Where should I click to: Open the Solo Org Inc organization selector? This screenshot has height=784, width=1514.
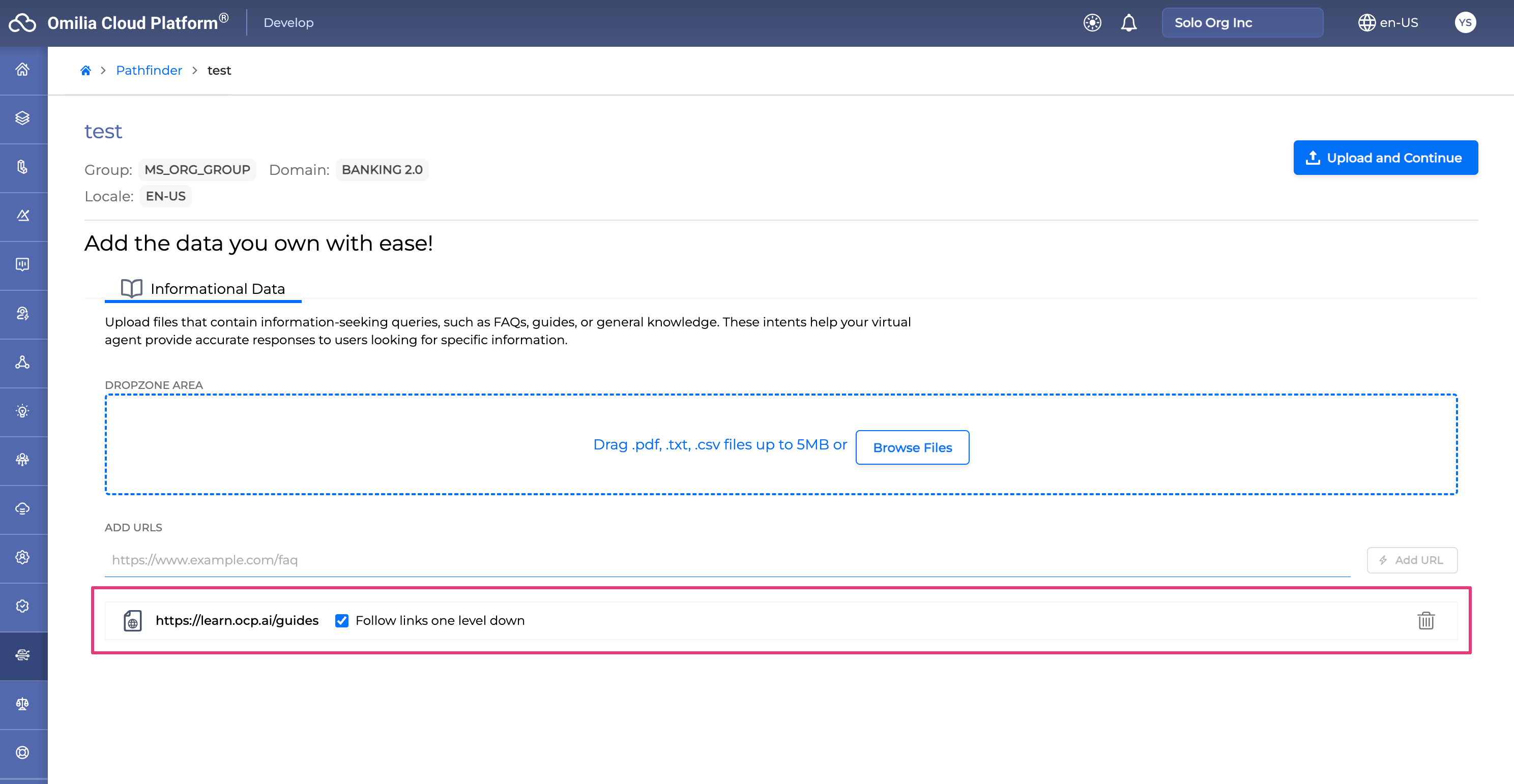point(1242,23)
